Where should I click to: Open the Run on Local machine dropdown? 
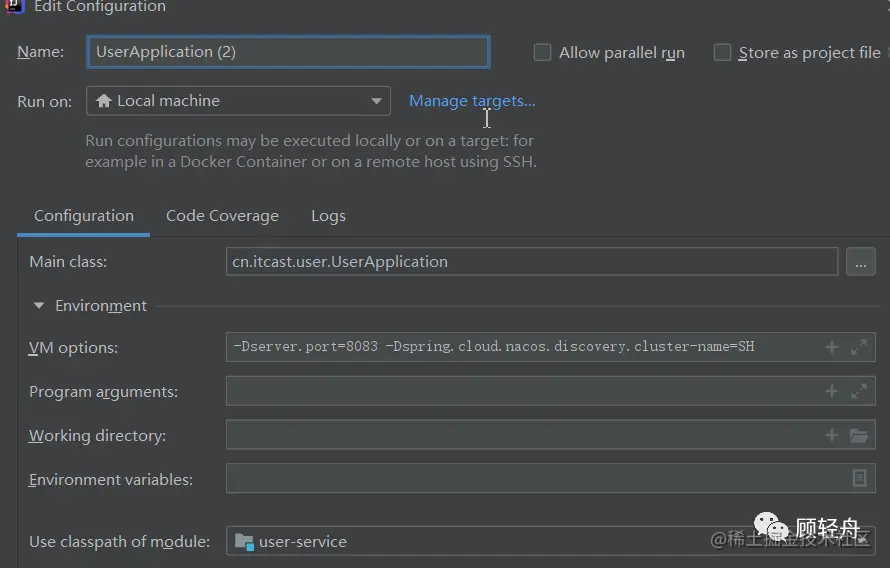(x=238, y=101)
